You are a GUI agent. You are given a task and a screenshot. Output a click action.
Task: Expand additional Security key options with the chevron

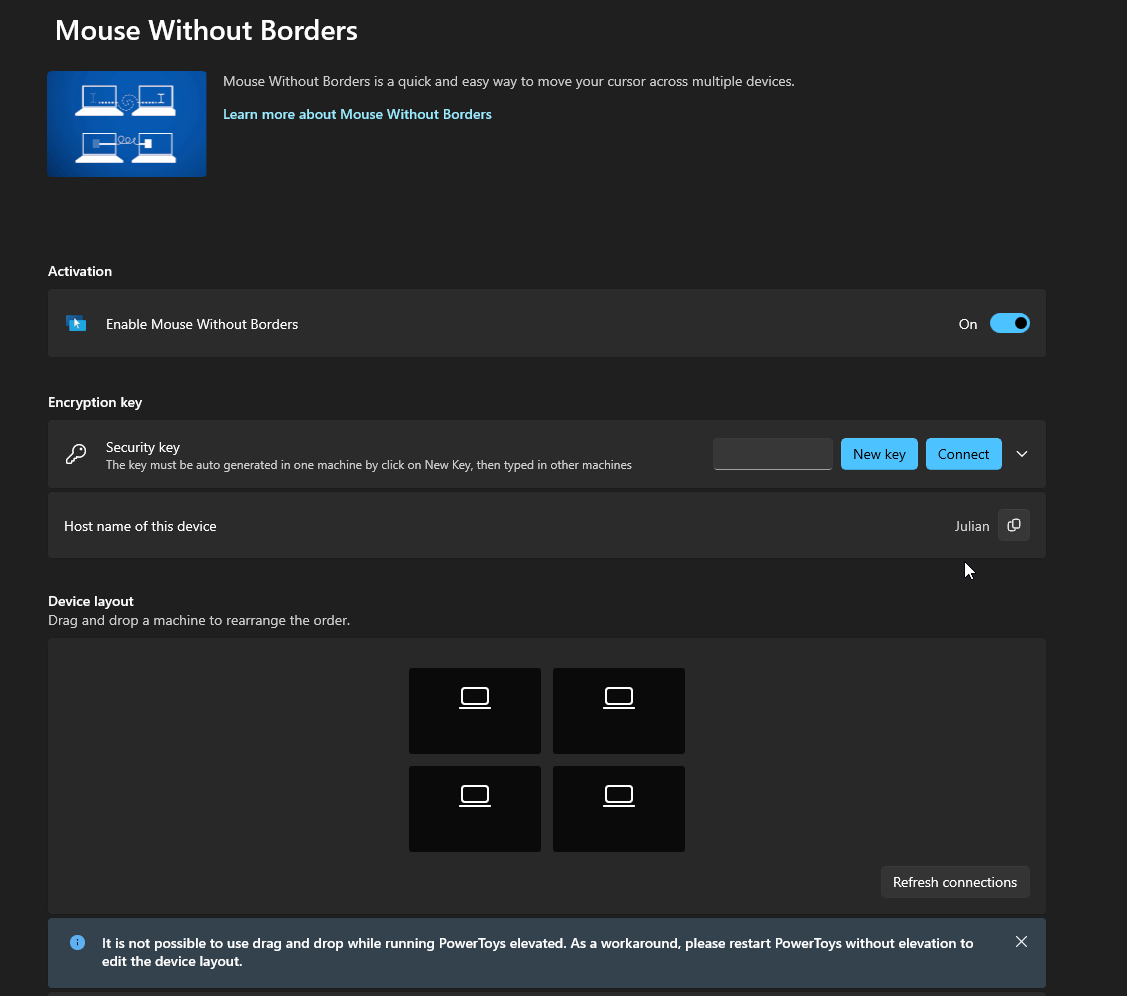pos(1021,453)
